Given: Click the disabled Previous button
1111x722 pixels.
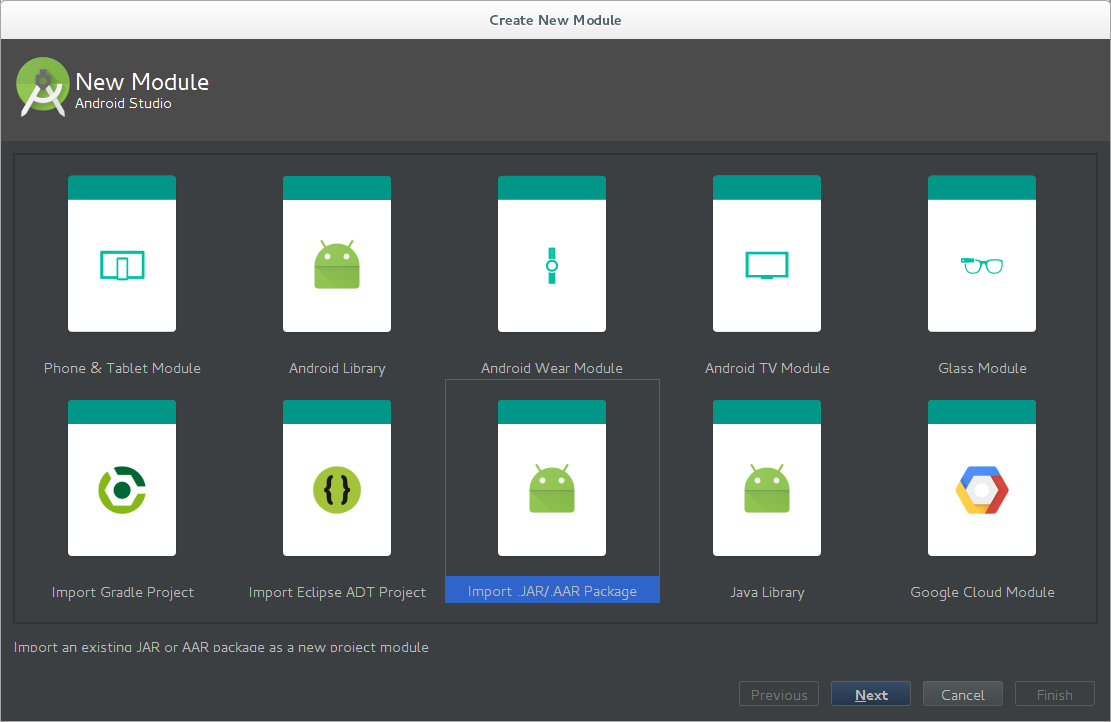Looking at the screenshot, I should (779, 694).
